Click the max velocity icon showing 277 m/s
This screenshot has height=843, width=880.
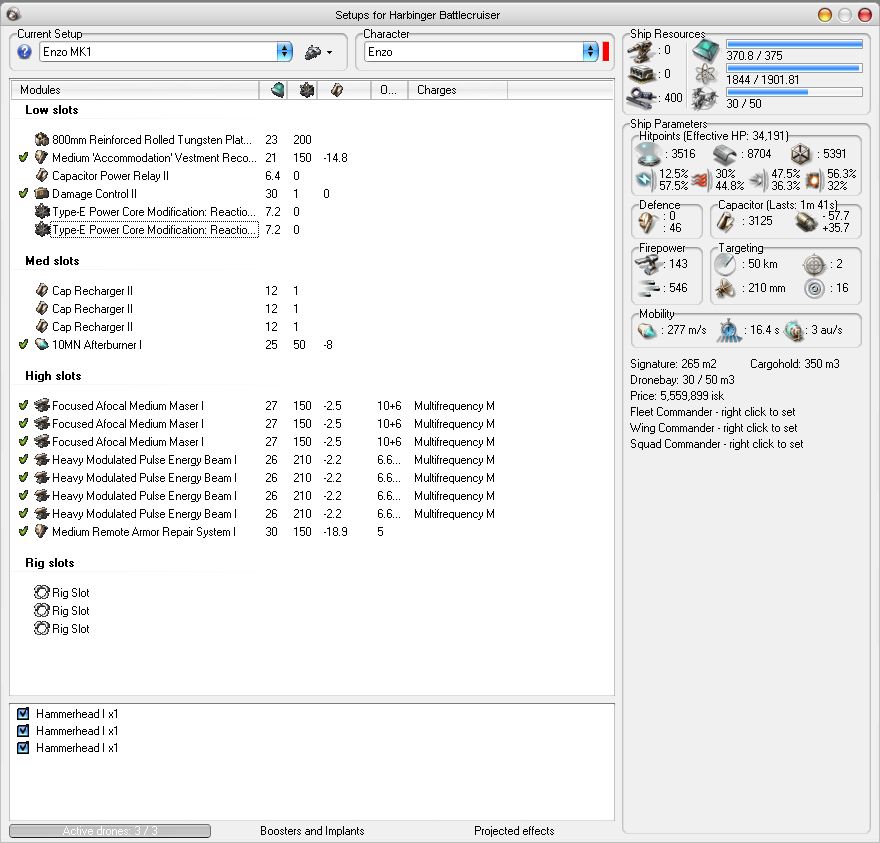(x=647, y=331)
